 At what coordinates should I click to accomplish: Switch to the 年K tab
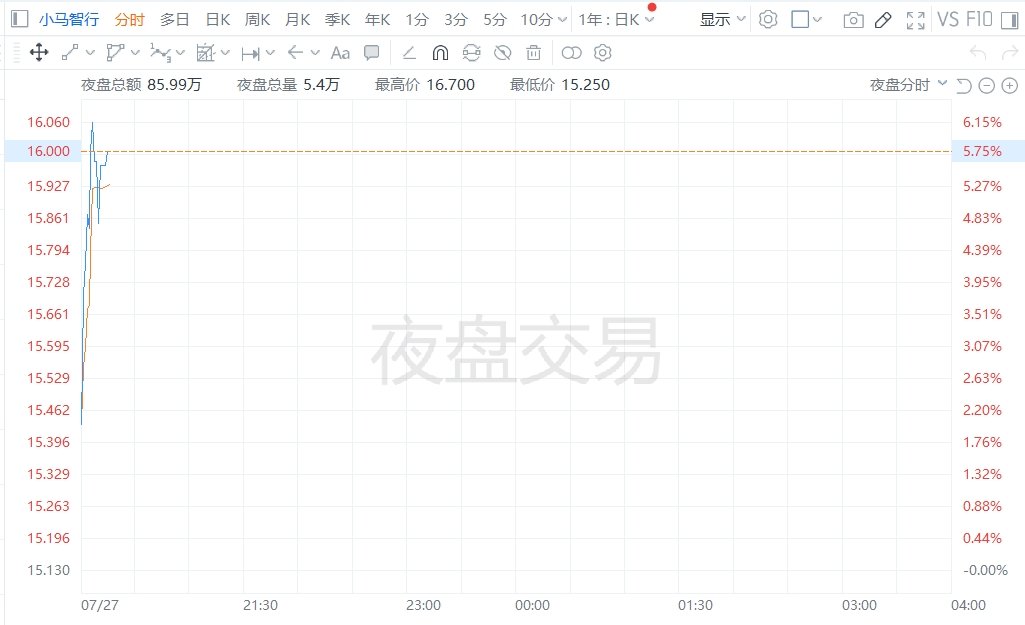point(377,20)
